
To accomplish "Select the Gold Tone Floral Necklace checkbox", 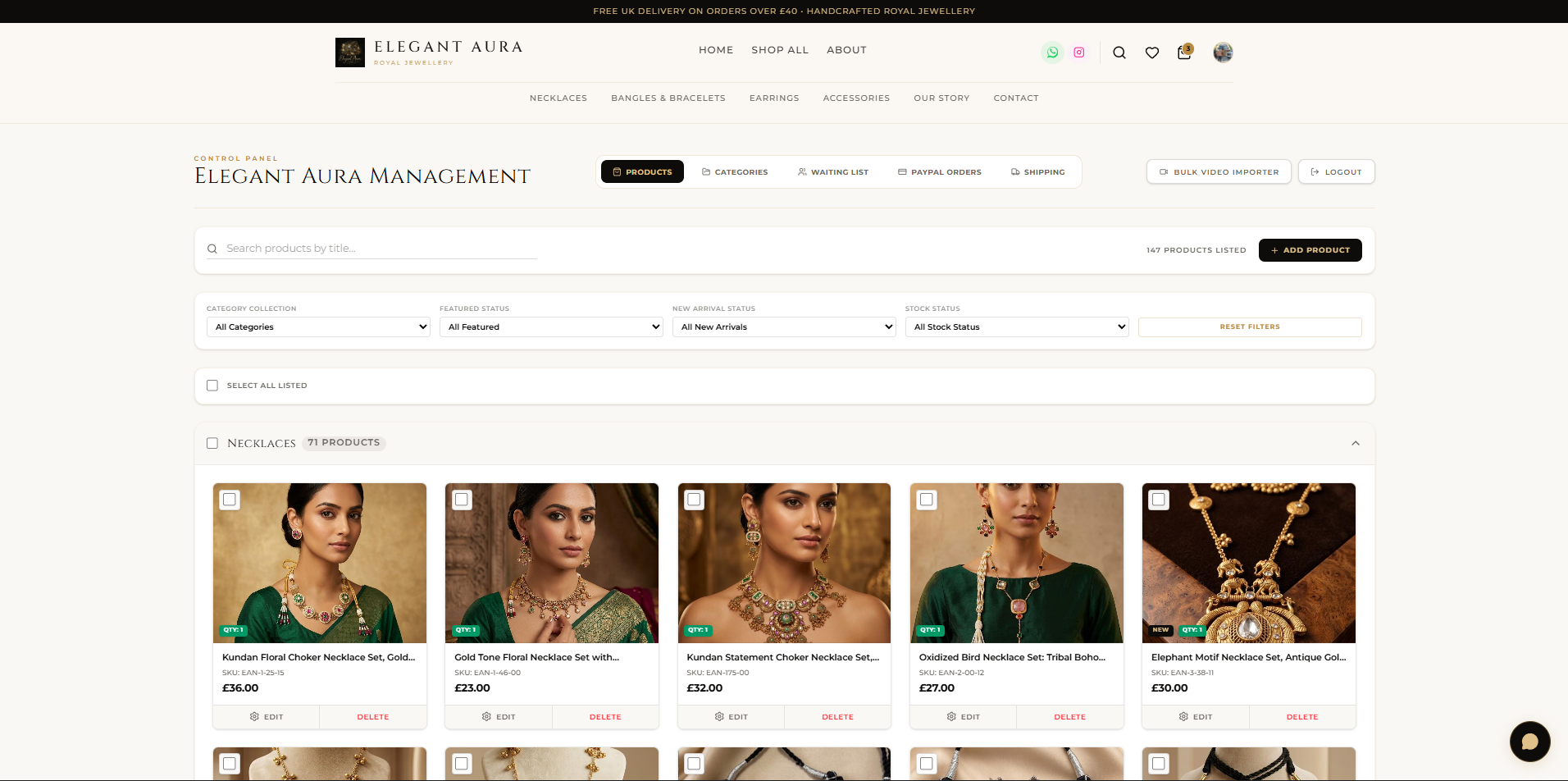I will 463,500.
